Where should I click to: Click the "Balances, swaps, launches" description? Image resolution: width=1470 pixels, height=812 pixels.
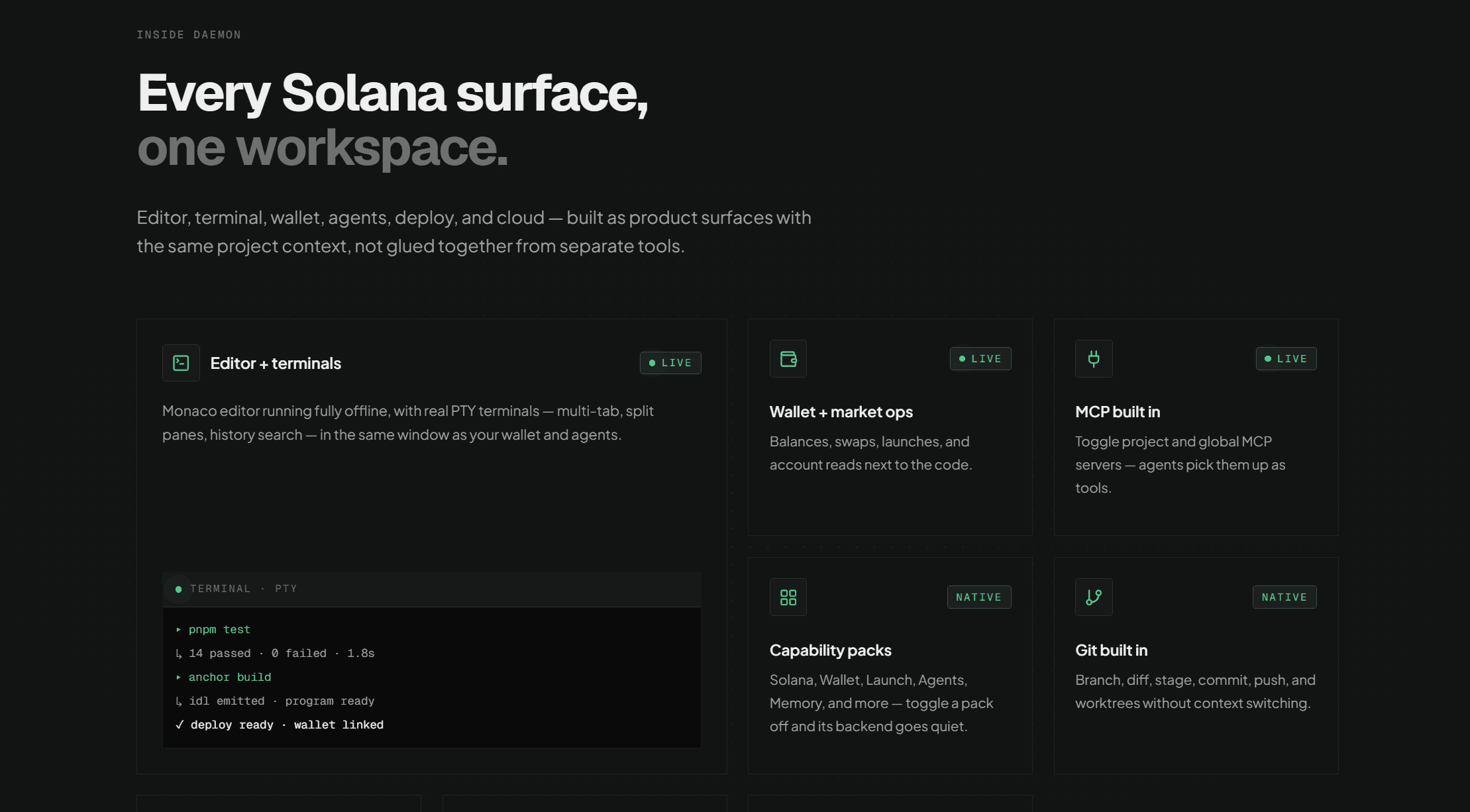coord(871,453)
